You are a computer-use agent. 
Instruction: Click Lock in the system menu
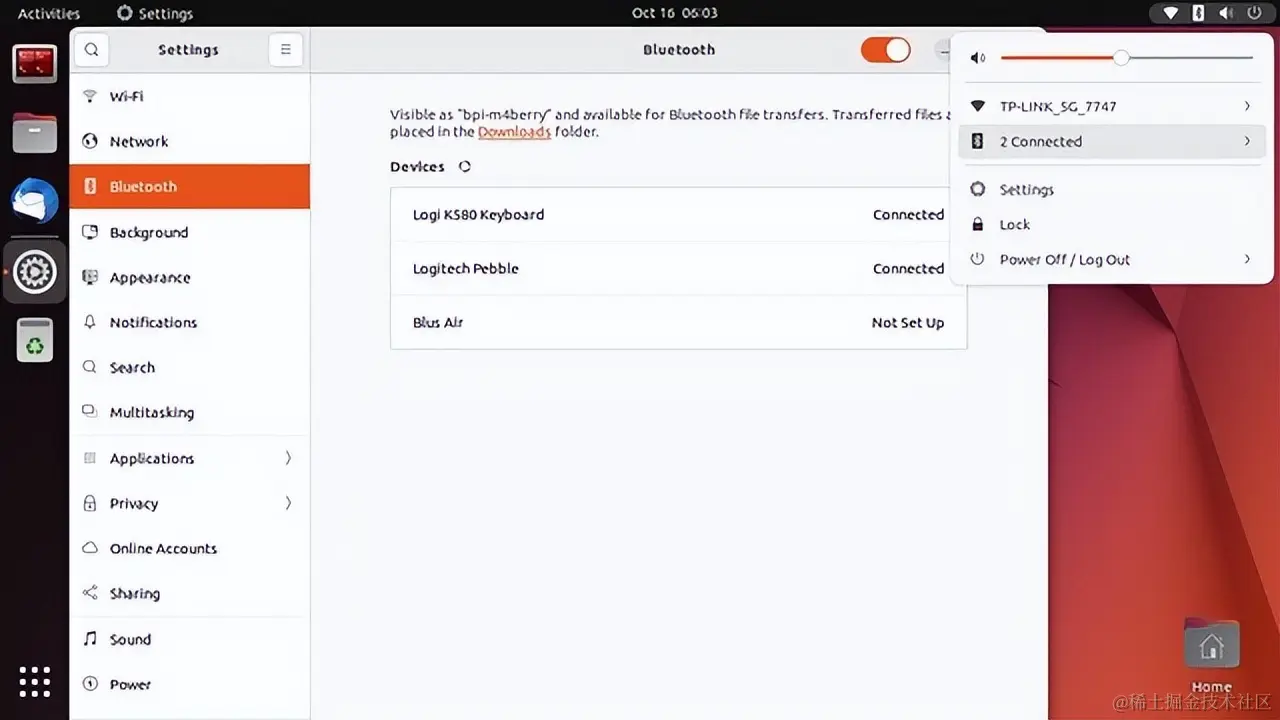pyautogui.click(x=1112, y=224)
